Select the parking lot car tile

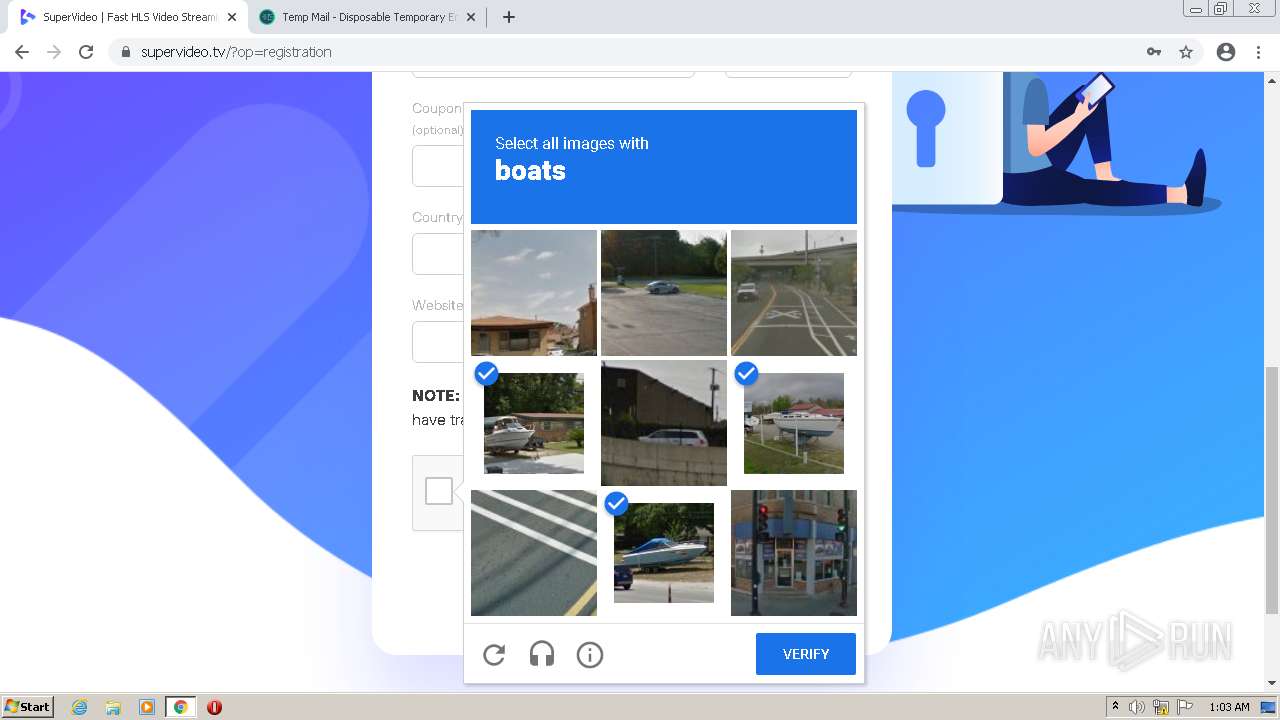click(664, 293)
